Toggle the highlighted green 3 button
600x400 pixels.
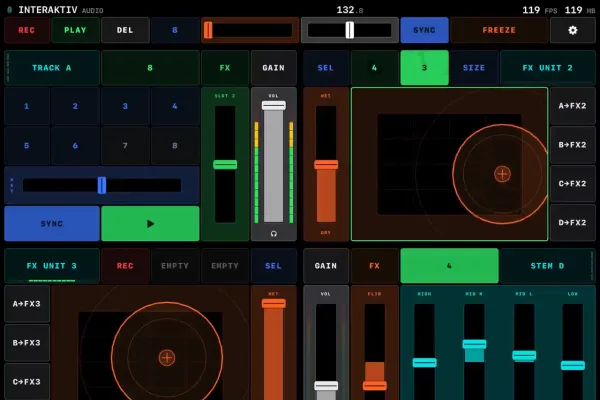pyautogui.click(x=424, y=68)
